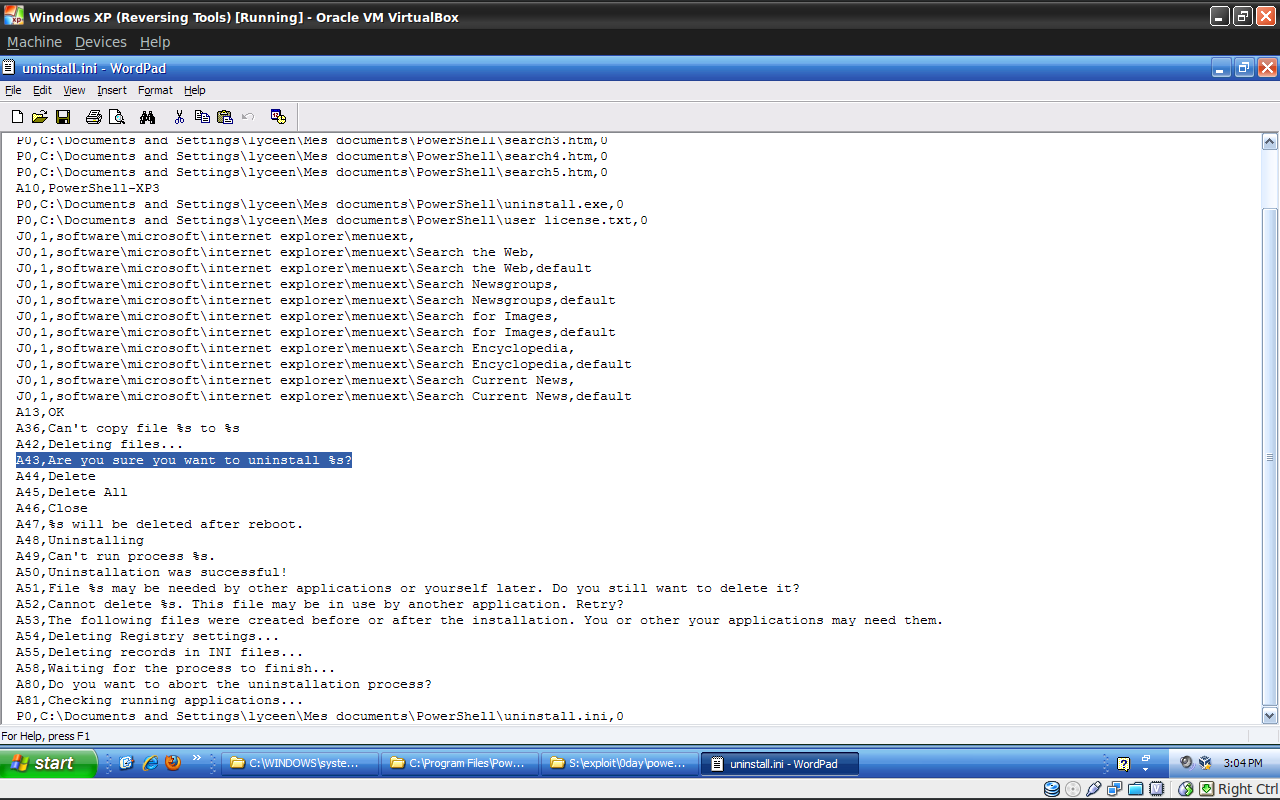Open the WordPad Insert menu
Screen dimensions: 1280x800
coord(112,90)
